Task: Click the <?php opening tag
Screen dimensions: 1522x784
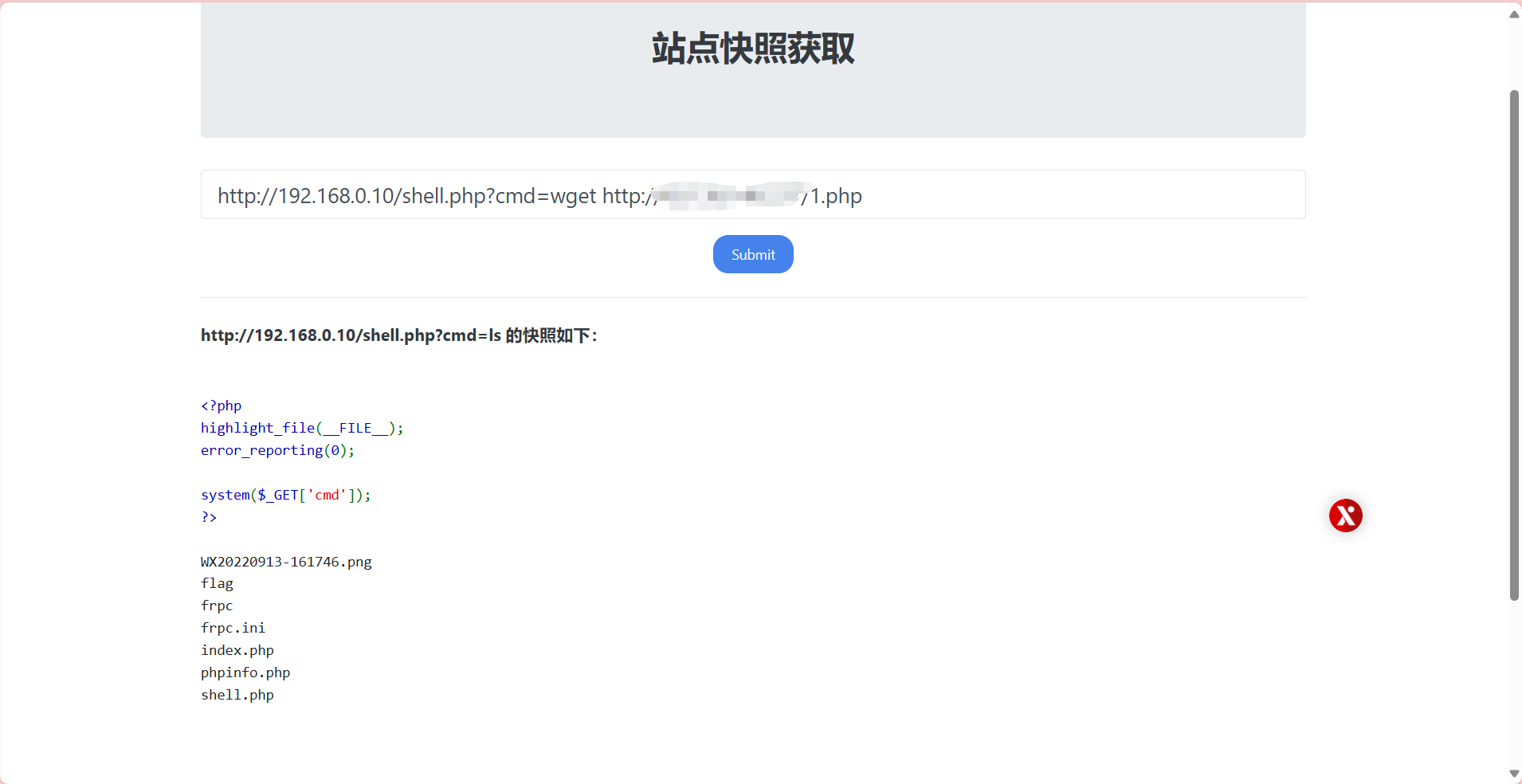Action: (221, 406)
